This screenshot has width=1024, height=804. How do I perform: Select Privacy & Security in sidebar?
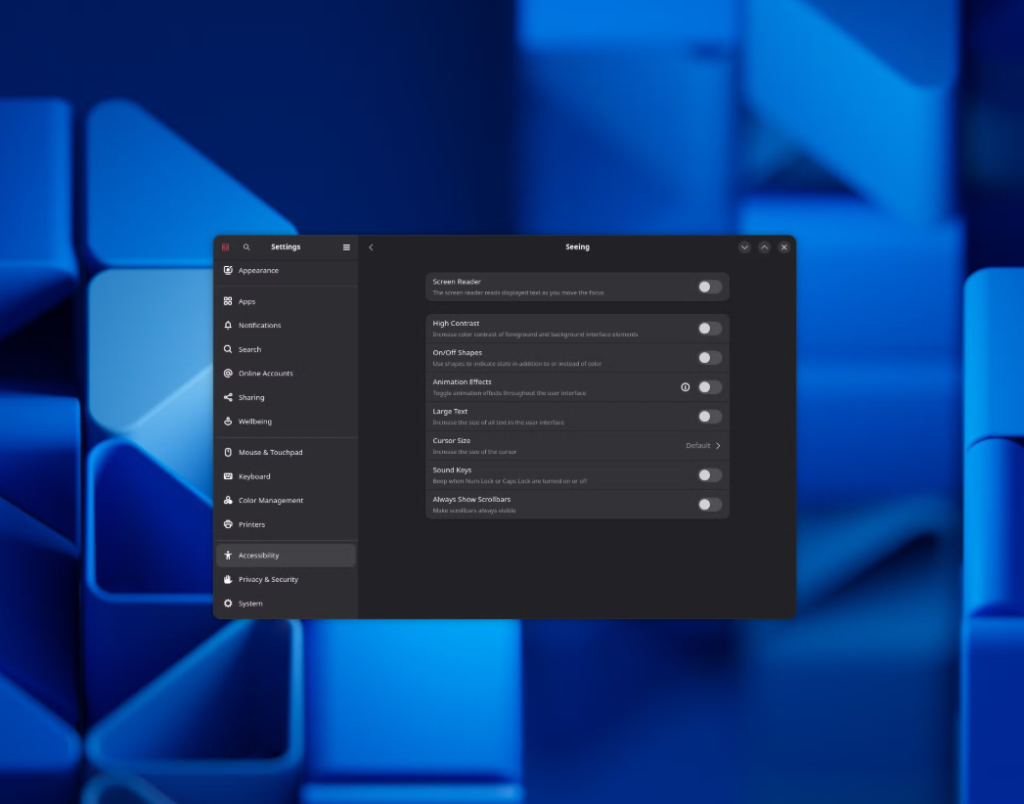(x=268, y=579)
